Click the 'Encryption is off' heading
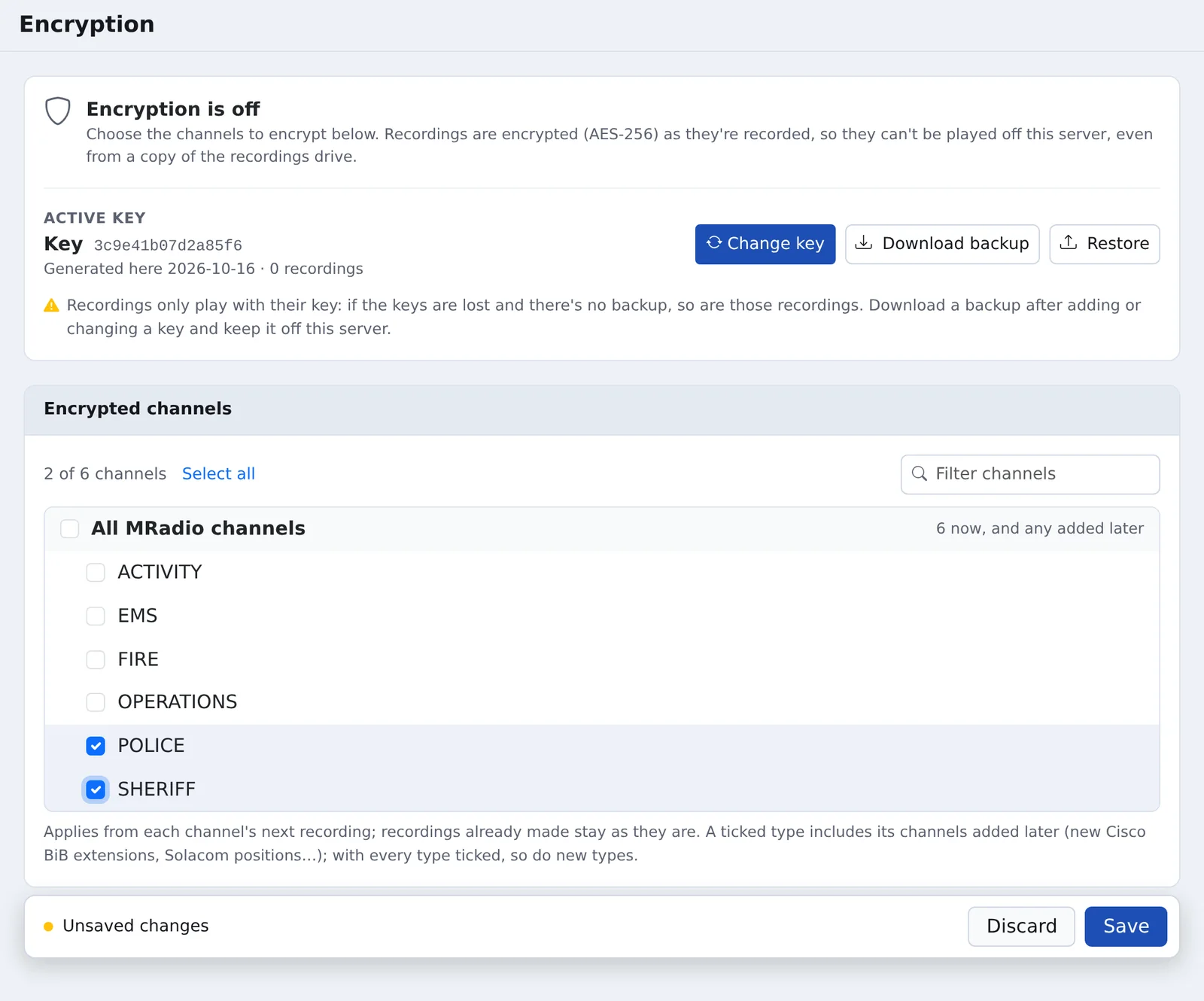 click(173, 109)
